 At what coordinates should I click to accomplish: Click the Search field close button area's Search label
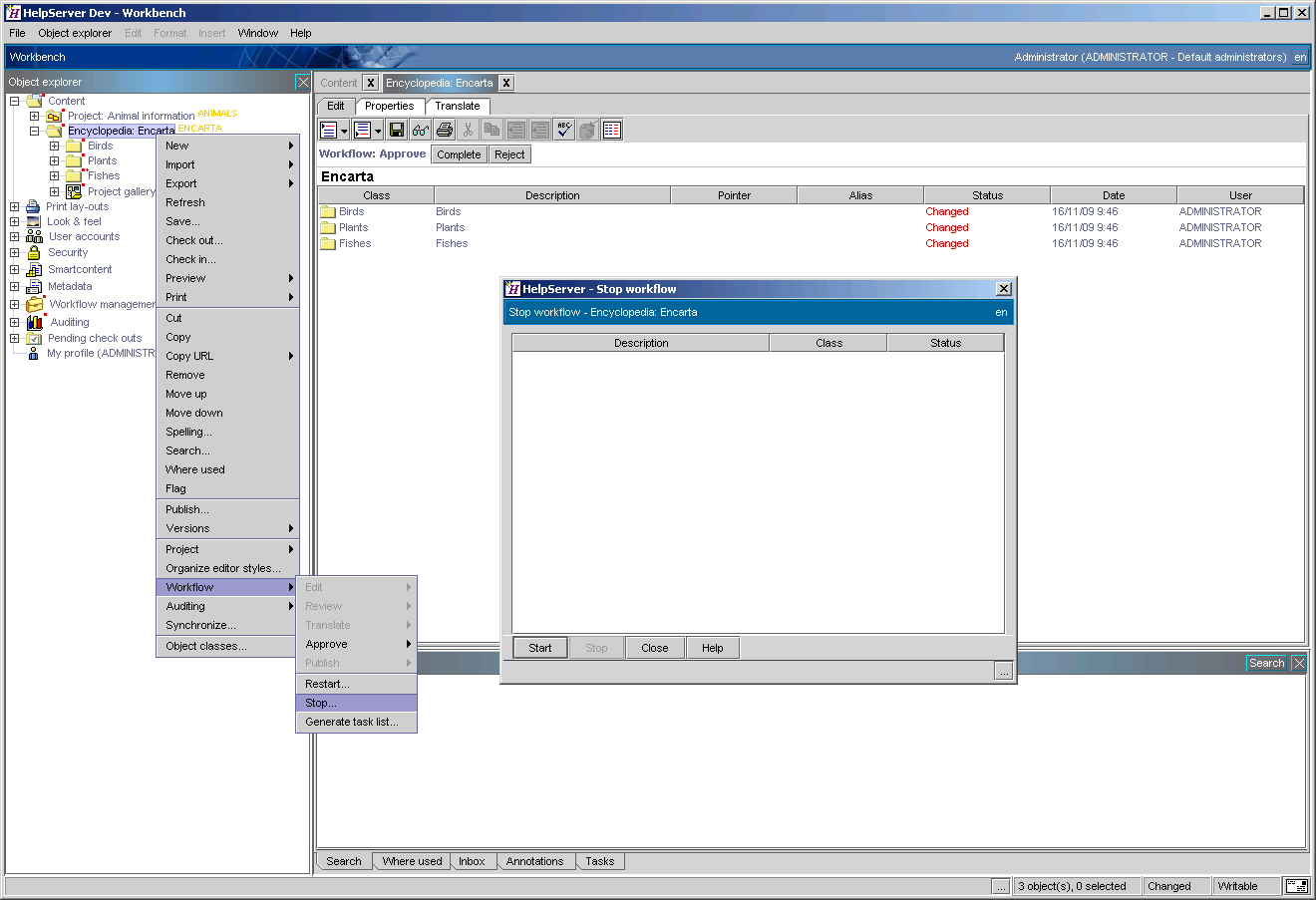click(1265, 662)
